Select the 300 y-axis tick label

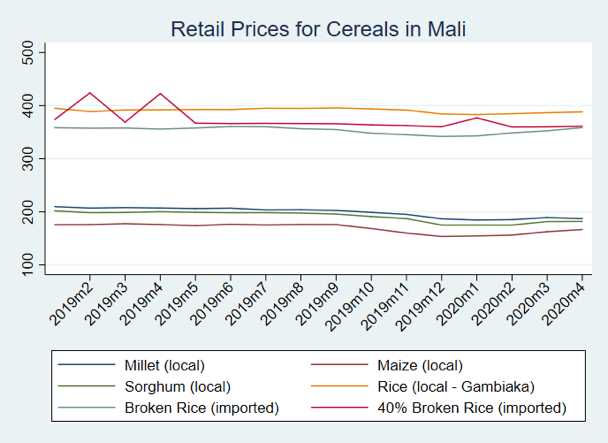pos(28,159)
